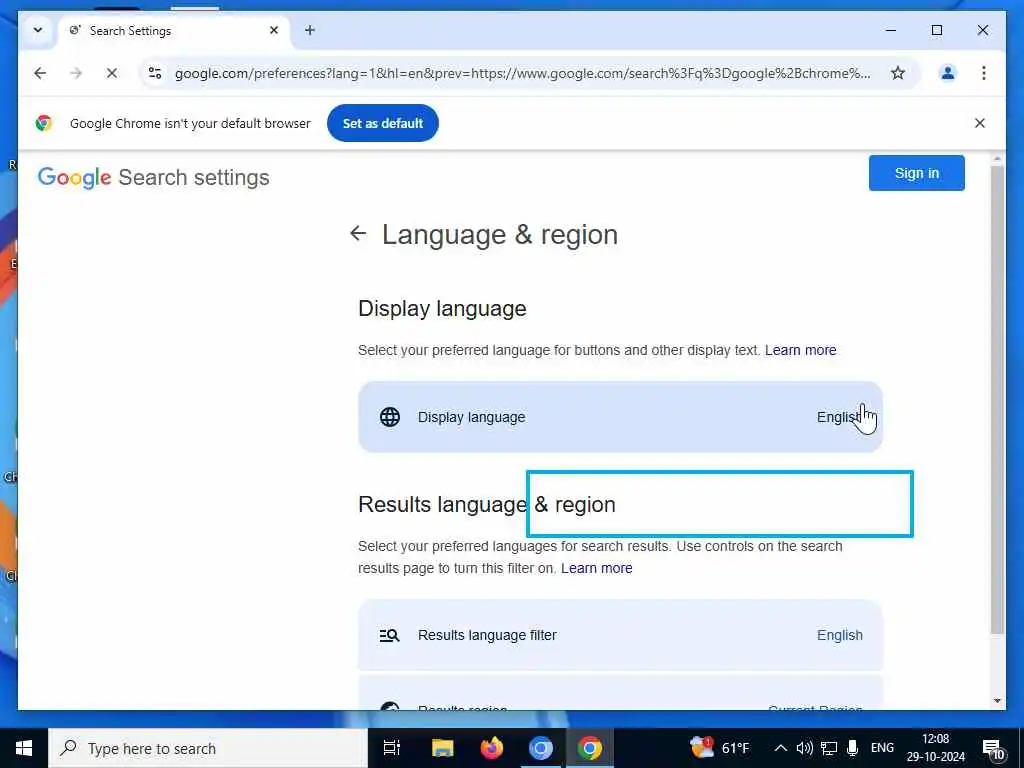Click the globe icon in Display language row
This screenshot has height=768, width=1024.
(390, 417)
